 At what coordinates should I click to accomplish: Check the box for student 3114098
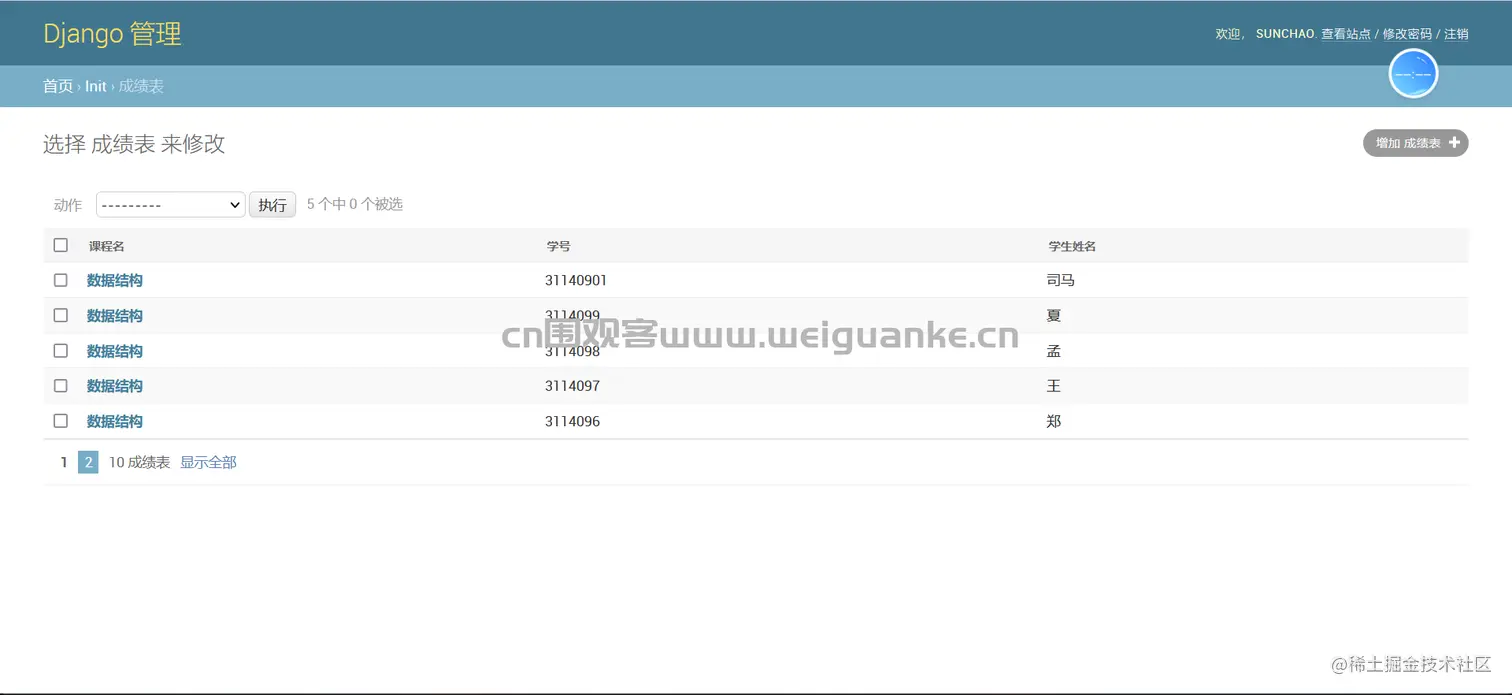click(61, 351)
